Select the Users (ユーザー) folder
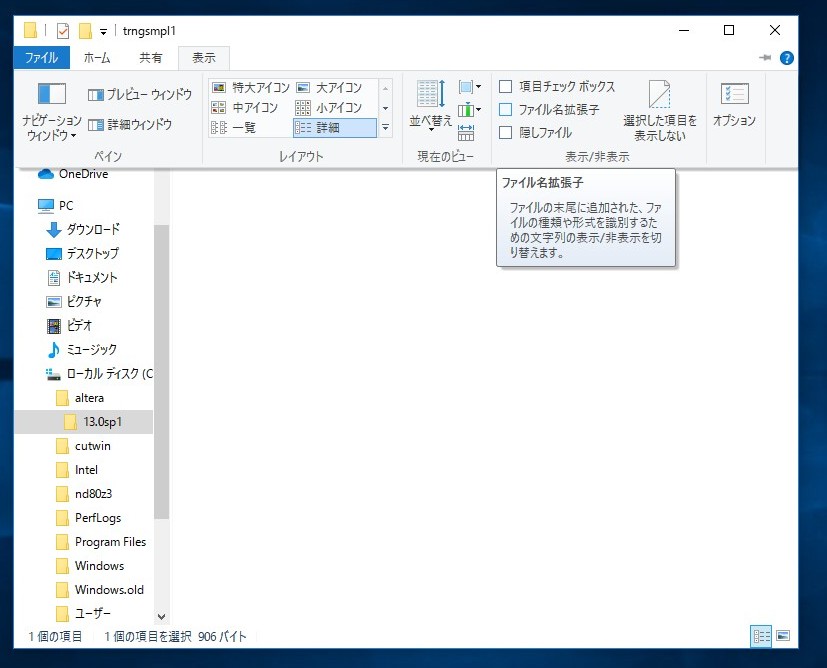The width and height of the screenshot is (827, 668). (x=83, y=614)
